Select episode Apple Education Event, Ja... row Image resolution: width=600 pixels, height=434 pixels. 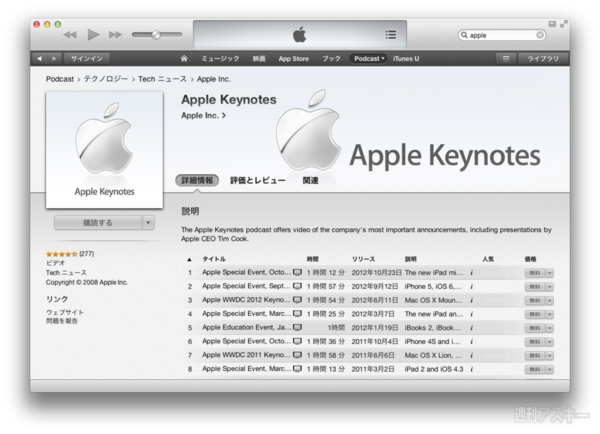tap(370, 328)
